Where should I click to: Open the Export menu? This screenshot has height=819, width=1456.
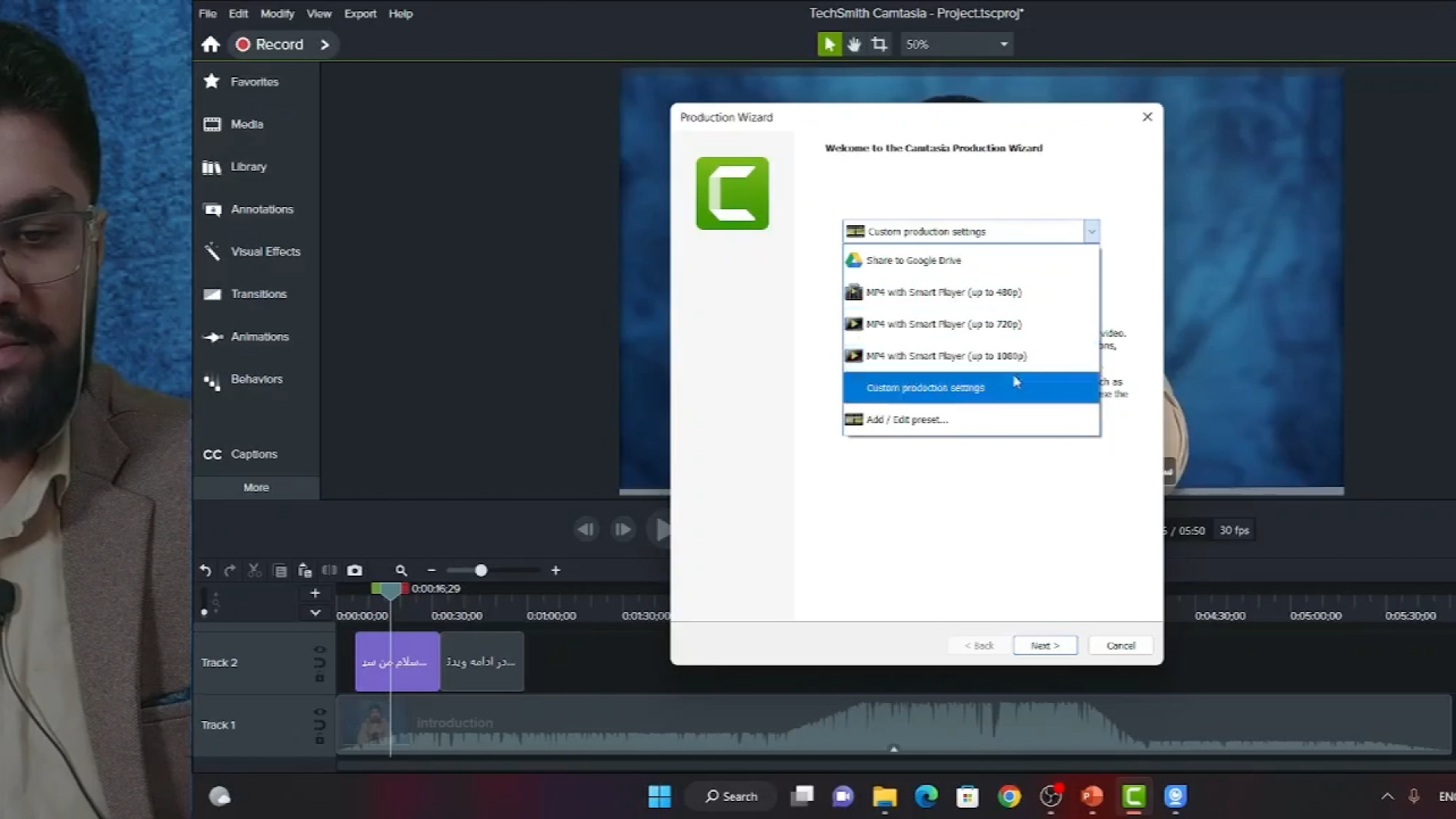(x=359, y=14)
